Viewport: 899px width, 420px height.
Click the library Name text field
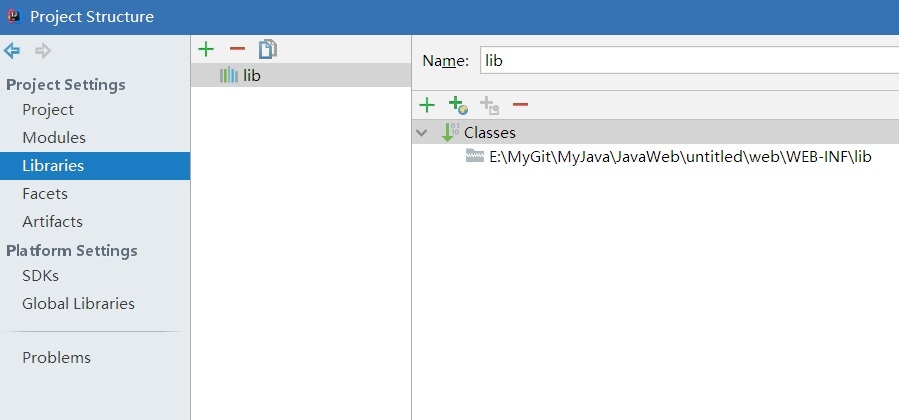[688, 60]
